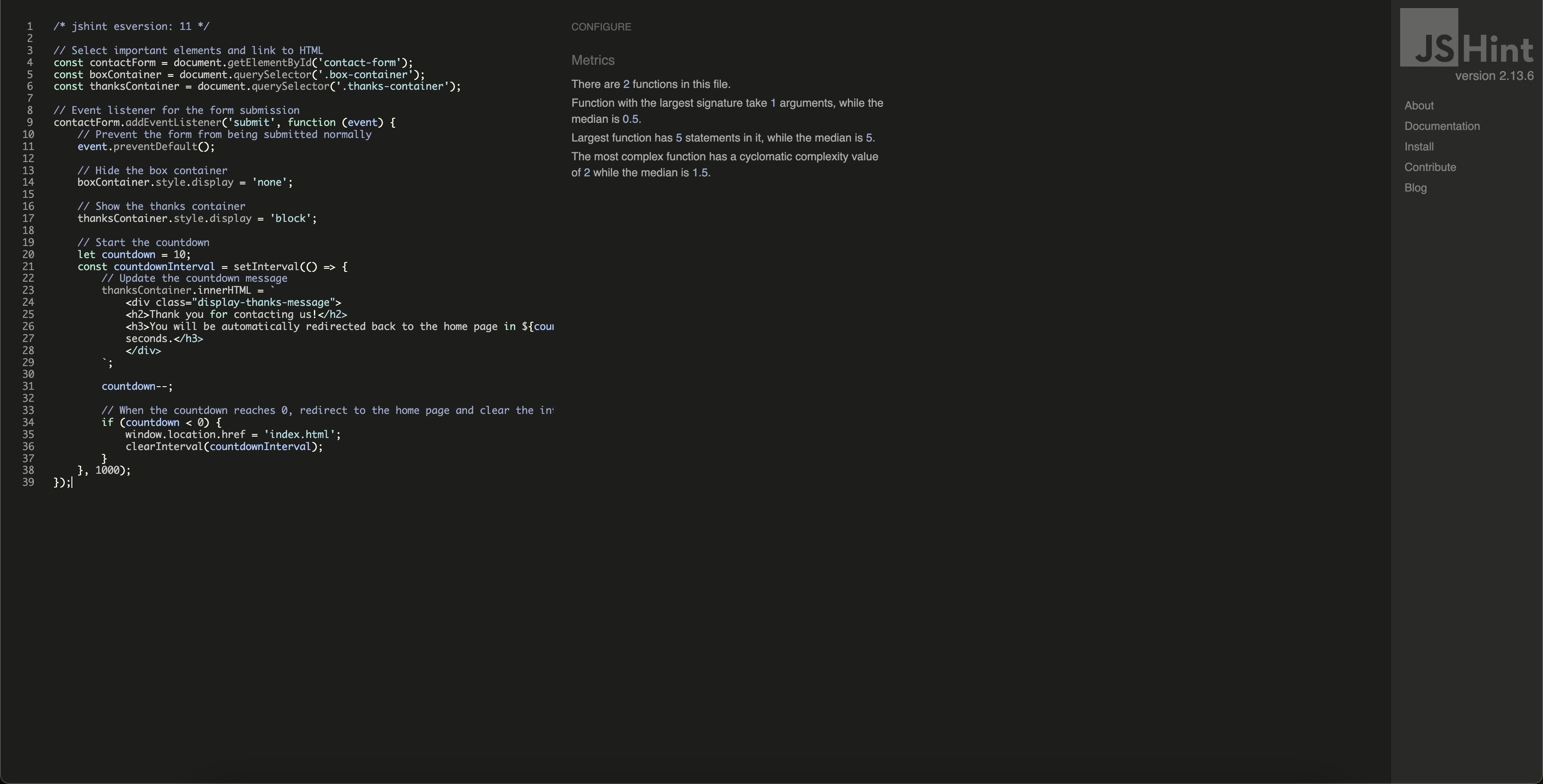This screenshot has width=1543, height=784.
Task: Click the 'Thank you for contacting us!' h2 line
Action: pyautogui.click(x=236, y=314)
